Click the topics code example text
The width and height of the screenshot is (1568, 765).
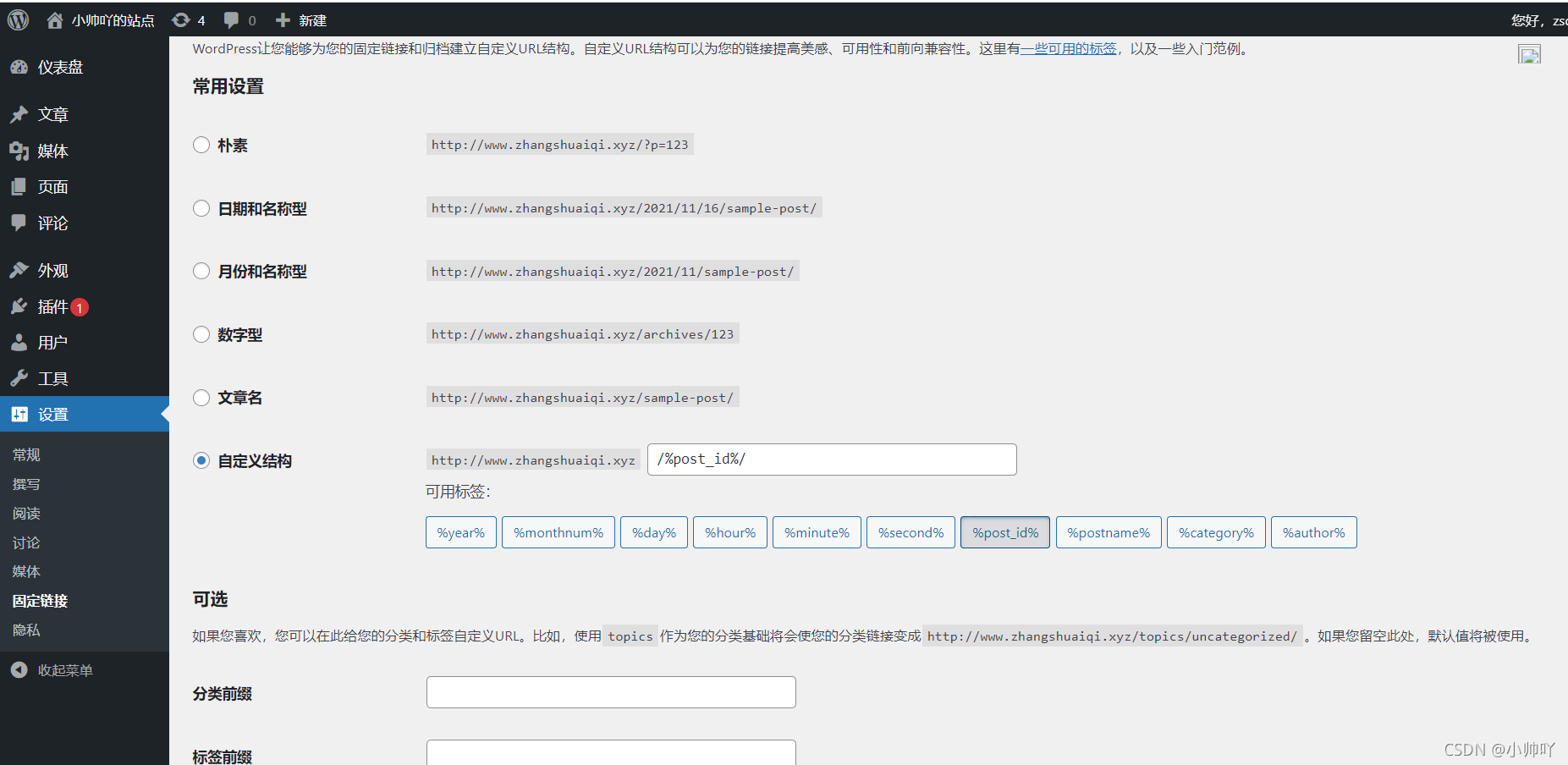tap(630, 636)
